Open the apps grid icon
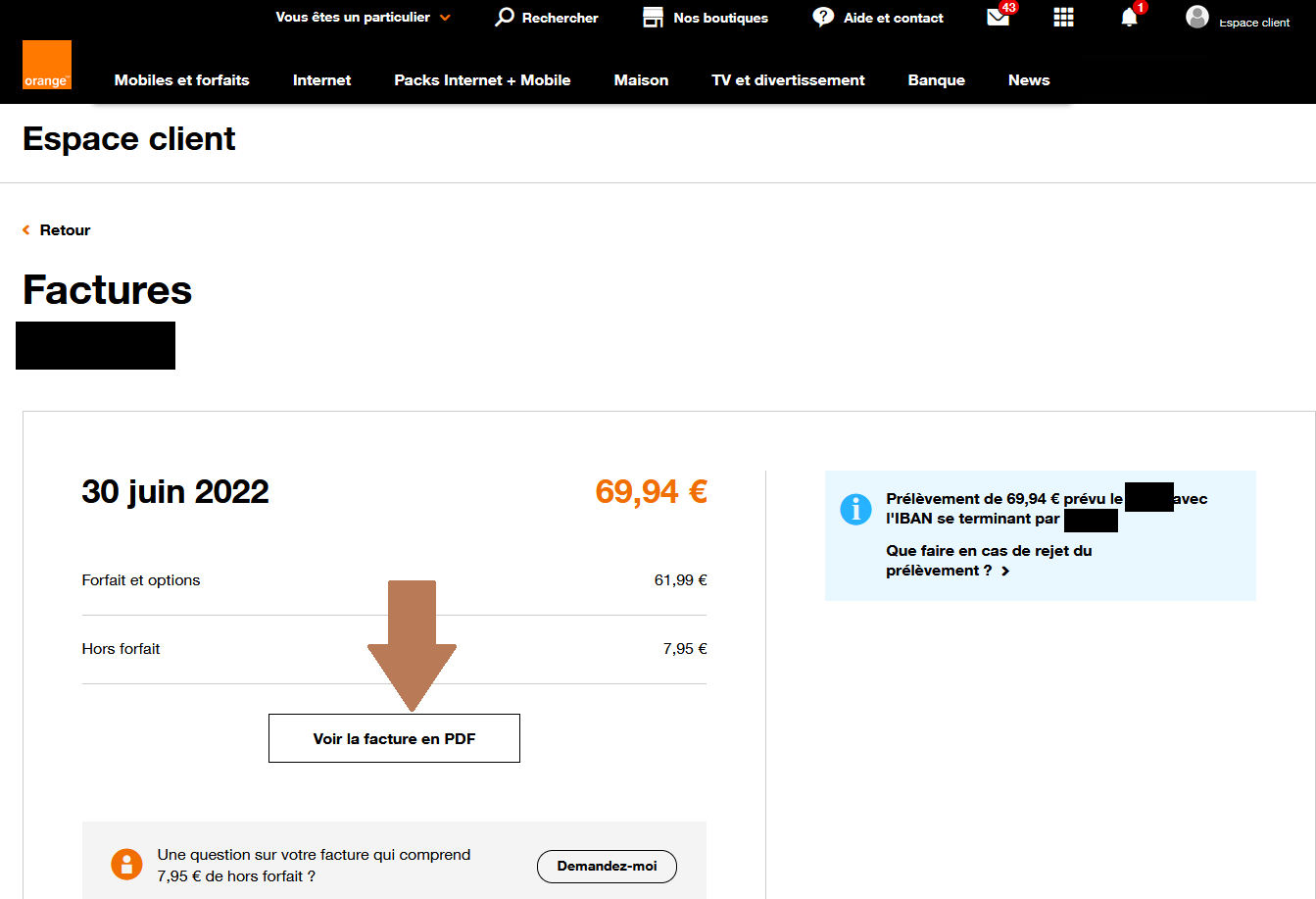This screenshot has width=1316, height=899. click(1063, 17)
